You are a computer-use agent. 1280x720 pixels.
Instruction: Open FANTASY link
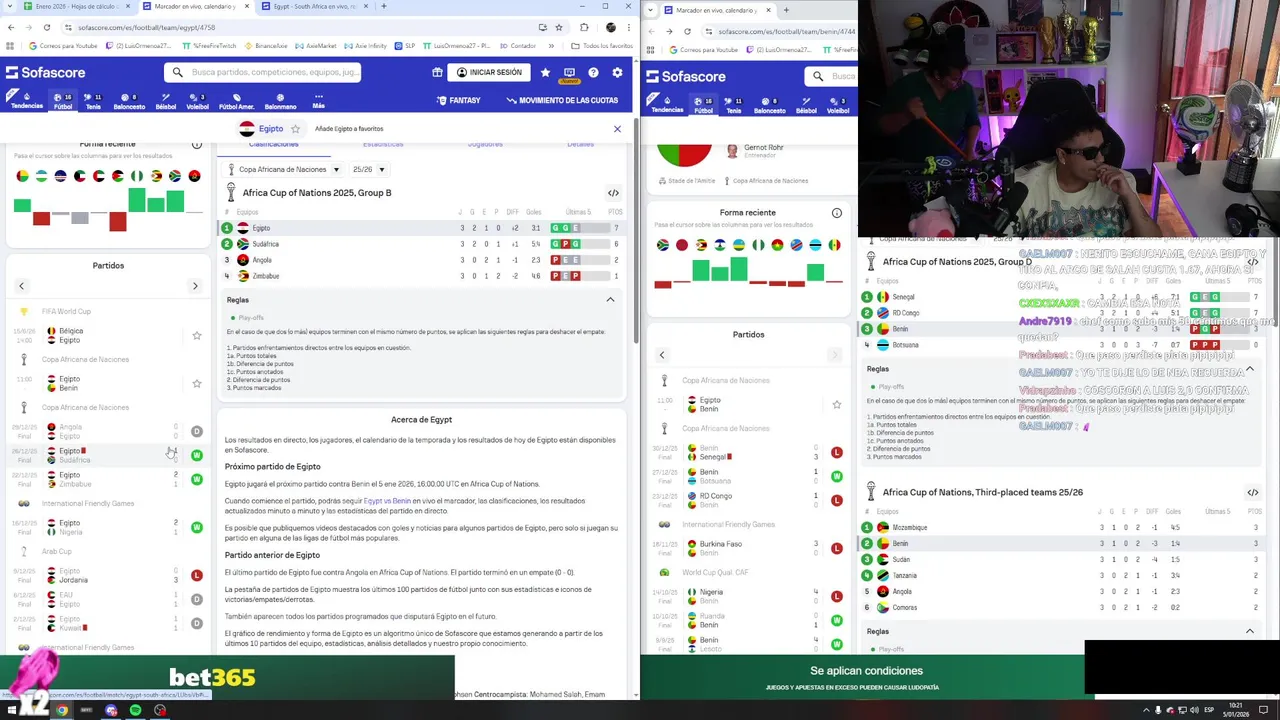point(458,100)
